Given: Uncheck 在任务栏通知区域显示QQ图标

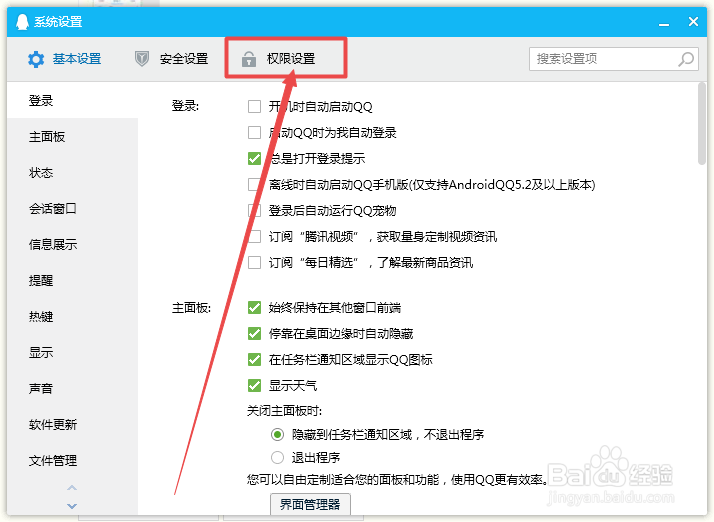Looking at the screenshot, I should point(255,360).
